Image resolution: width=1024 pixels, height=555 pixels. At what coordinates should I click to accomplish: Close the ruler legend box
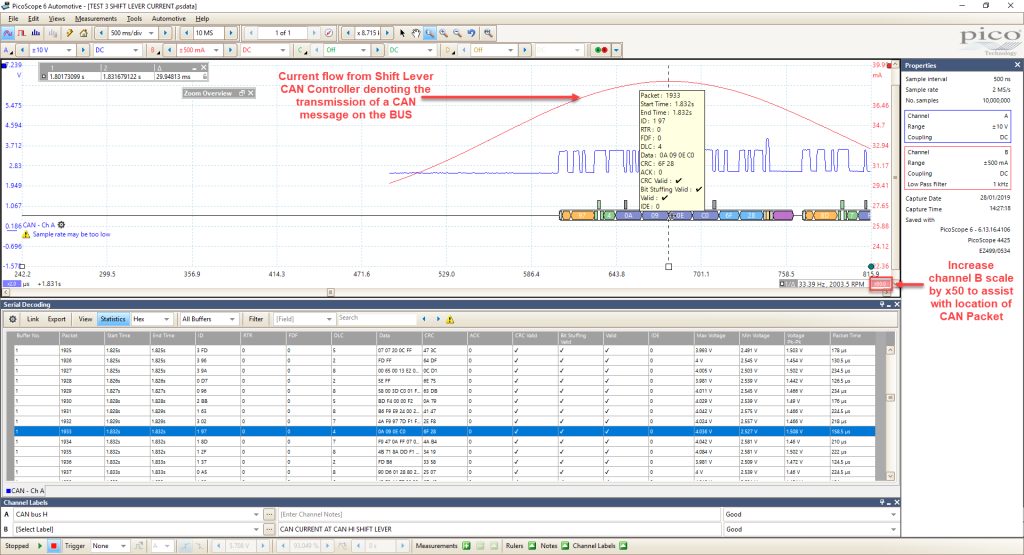tap(204, 67)
